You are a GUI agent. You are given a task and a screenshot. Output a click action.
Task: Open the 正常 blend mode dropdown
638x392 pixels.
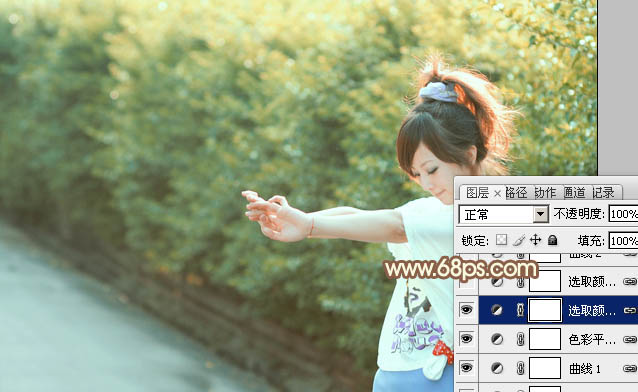click(x=504, y=214)
